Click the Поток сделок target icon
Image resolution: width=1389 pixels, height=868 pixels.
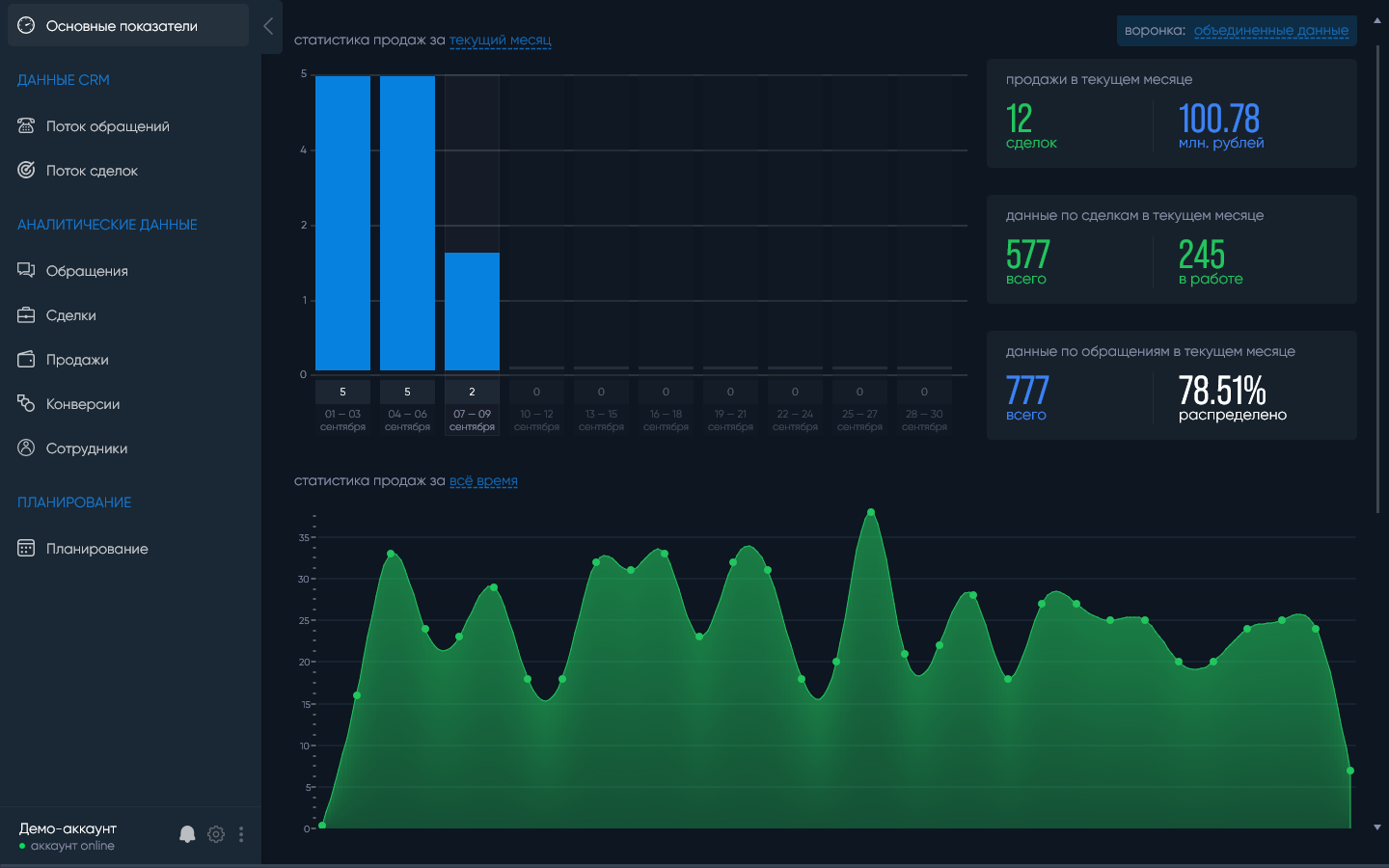(x=26, y=170)
